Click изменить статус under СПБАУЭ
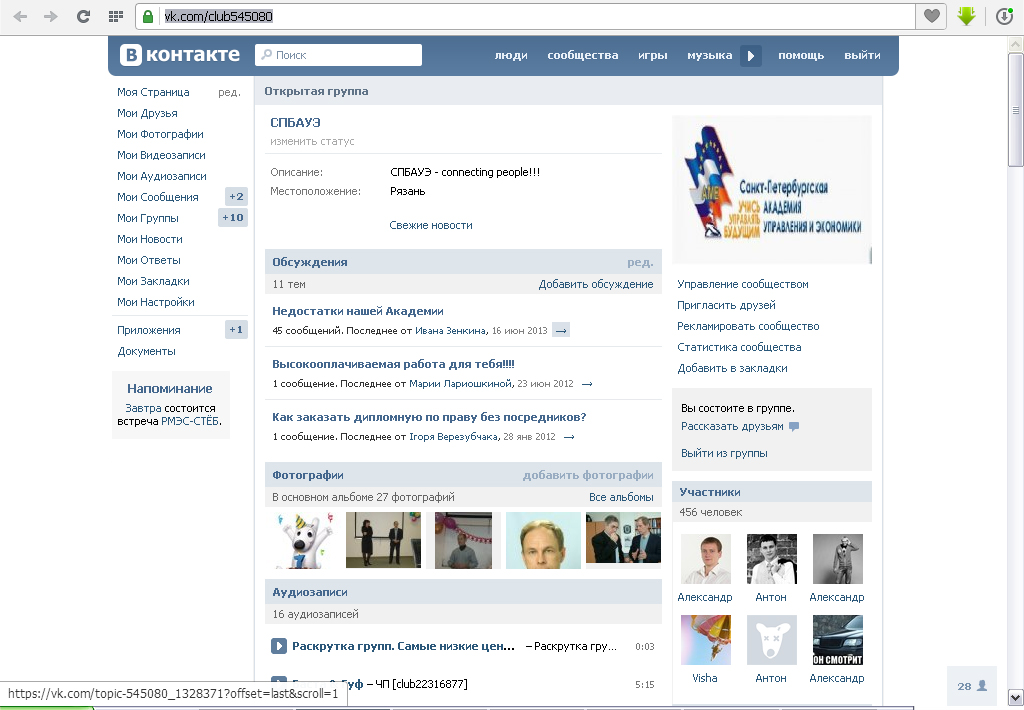Screen dimensions: 1024x710 312,141
